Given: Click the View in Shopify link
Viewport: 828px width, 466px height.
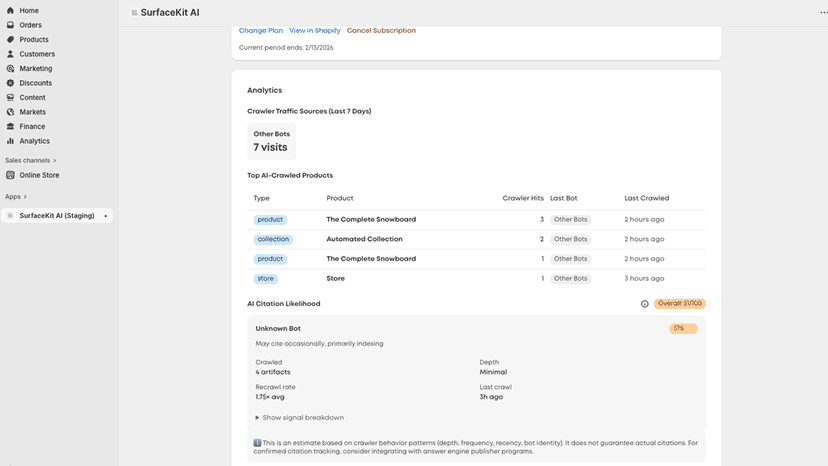Looking at the screenshot, I should point(315,31).
